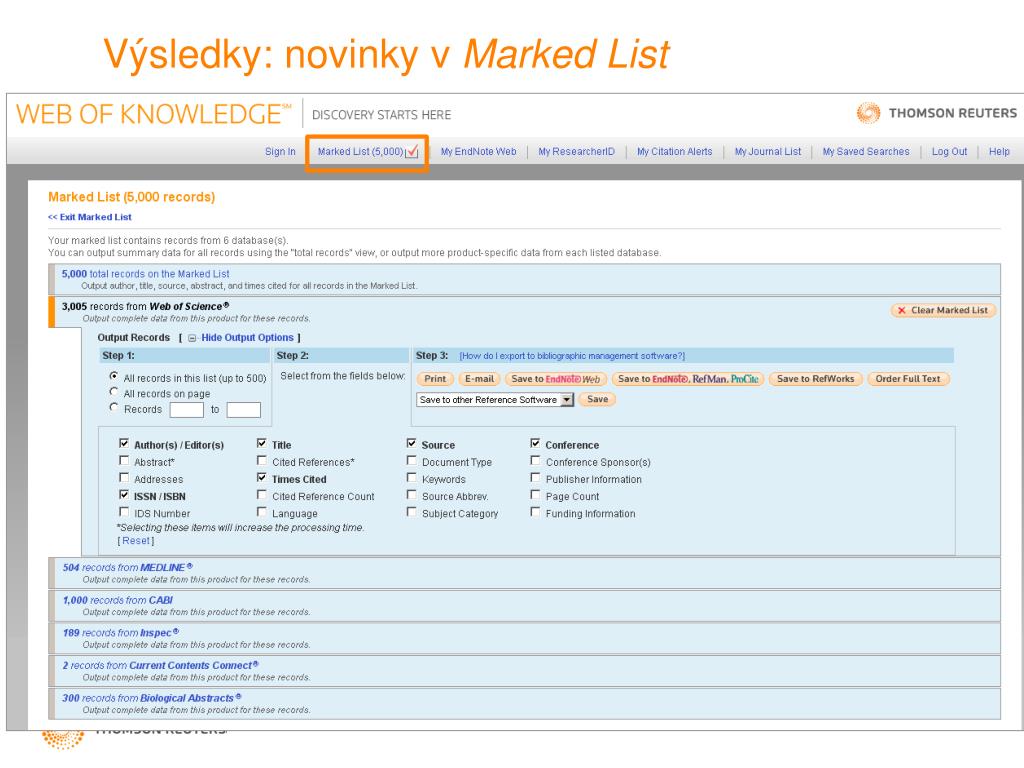Screen dimensions: 1024x768
Task: Click Save to EndNote Web button
Action: (x=556, y=379)
